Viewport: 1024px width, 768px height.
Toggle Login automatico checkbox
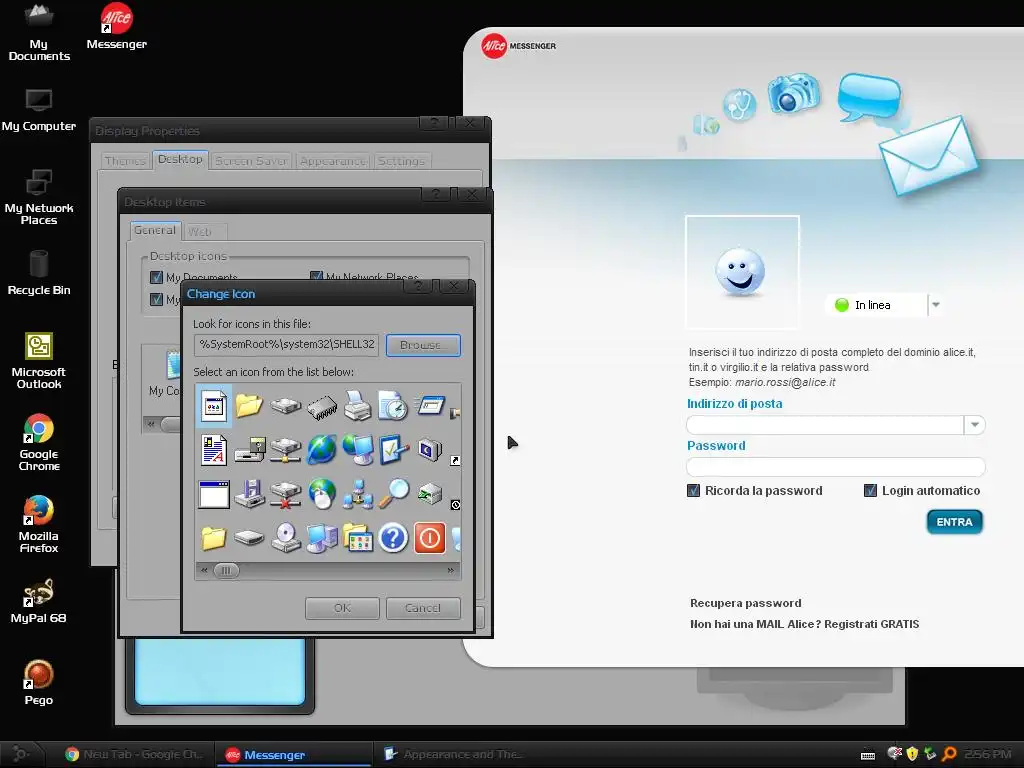[x=870, y=490]
